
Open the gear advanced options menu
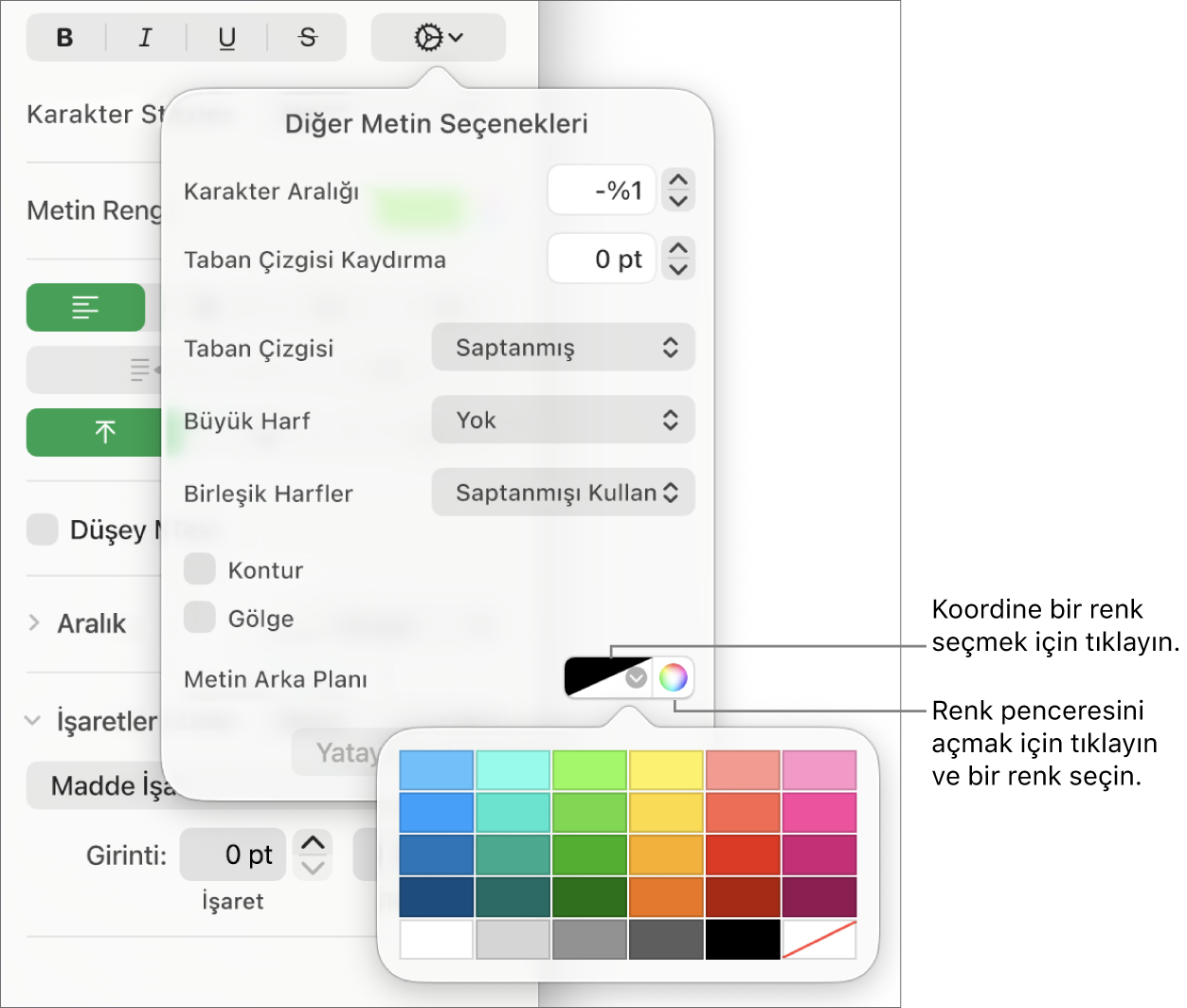coord(438,38)
